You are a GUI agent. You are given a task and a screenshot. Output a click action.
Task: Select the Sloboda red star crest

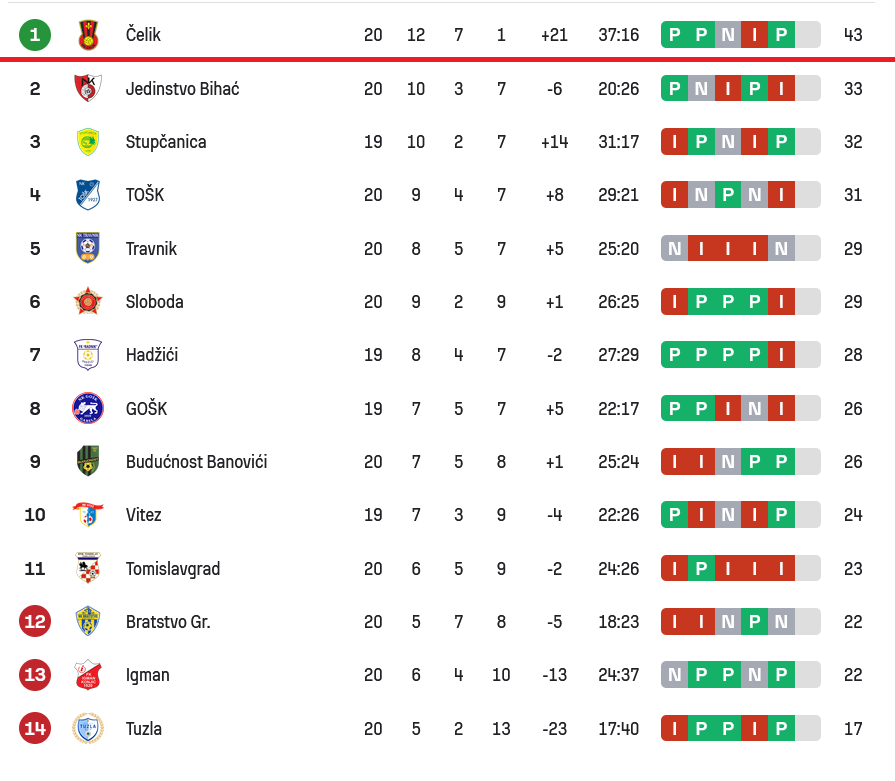[x=88, y=302]
